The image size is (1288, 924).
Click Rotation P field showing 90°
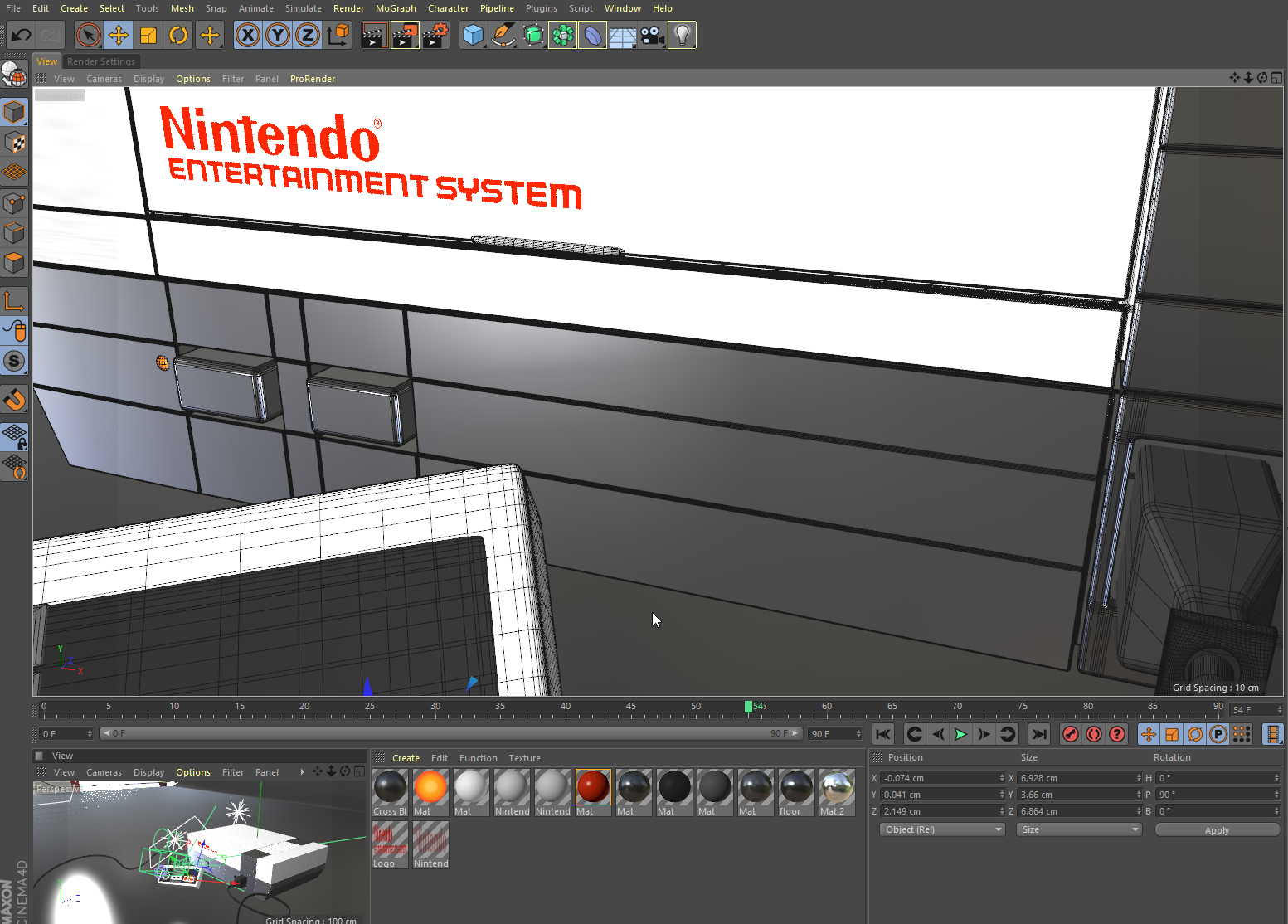click(x=1218, y=795)
